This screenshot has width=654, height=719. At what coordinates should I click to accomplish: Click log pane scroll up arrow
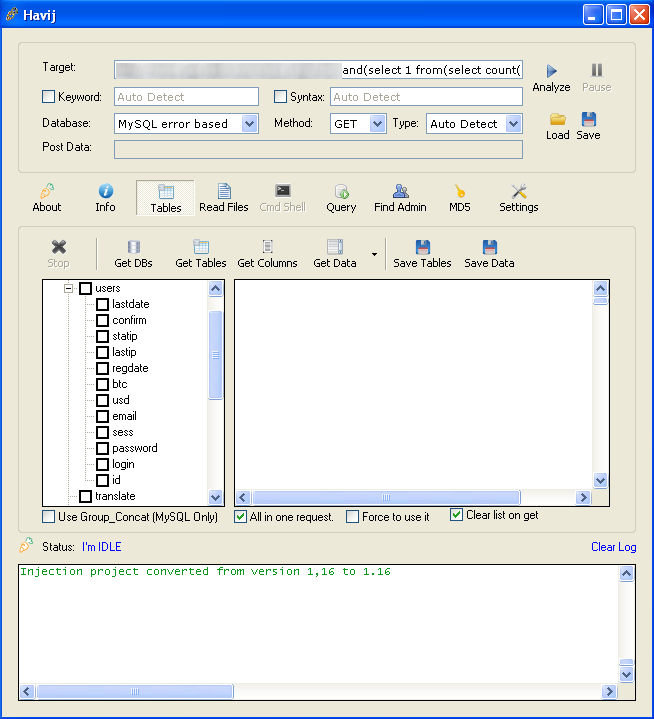[x=626, y=573]
